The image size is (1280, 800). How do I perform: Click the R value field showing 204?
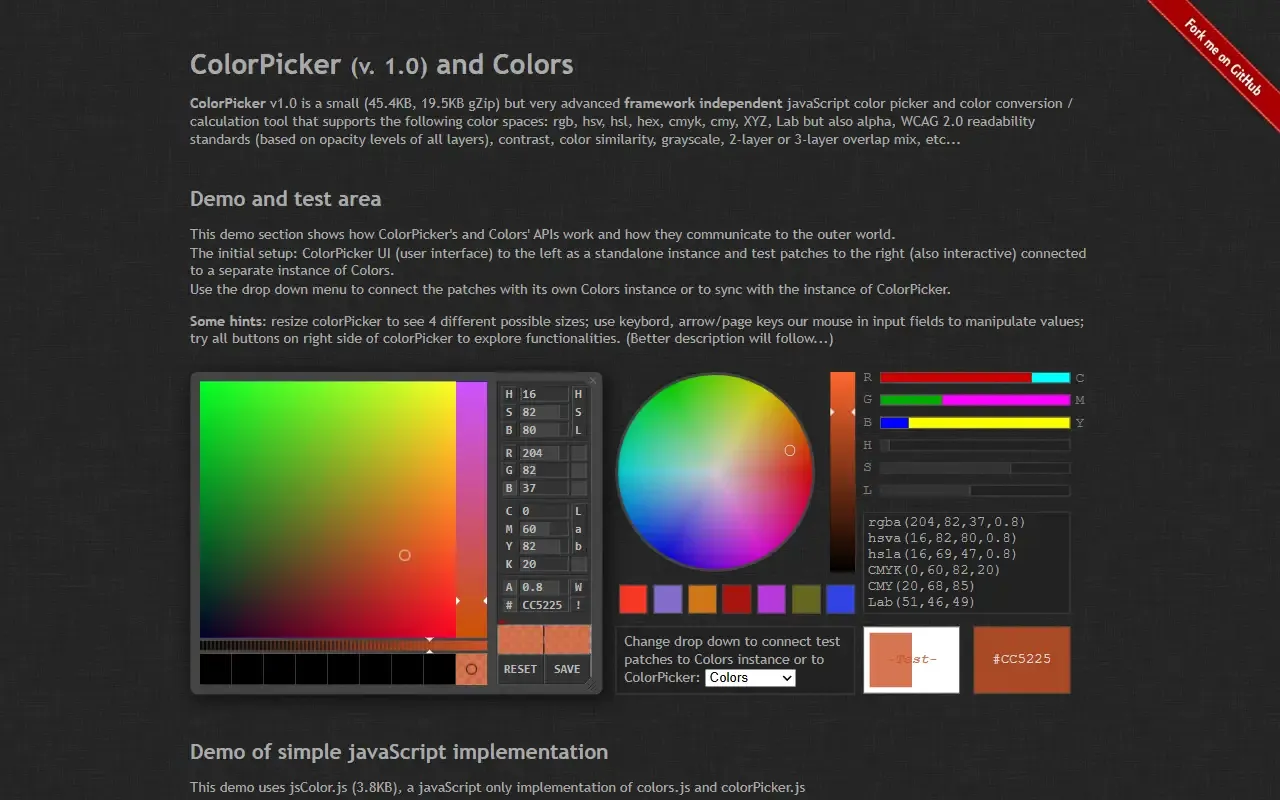coord(543,453)
